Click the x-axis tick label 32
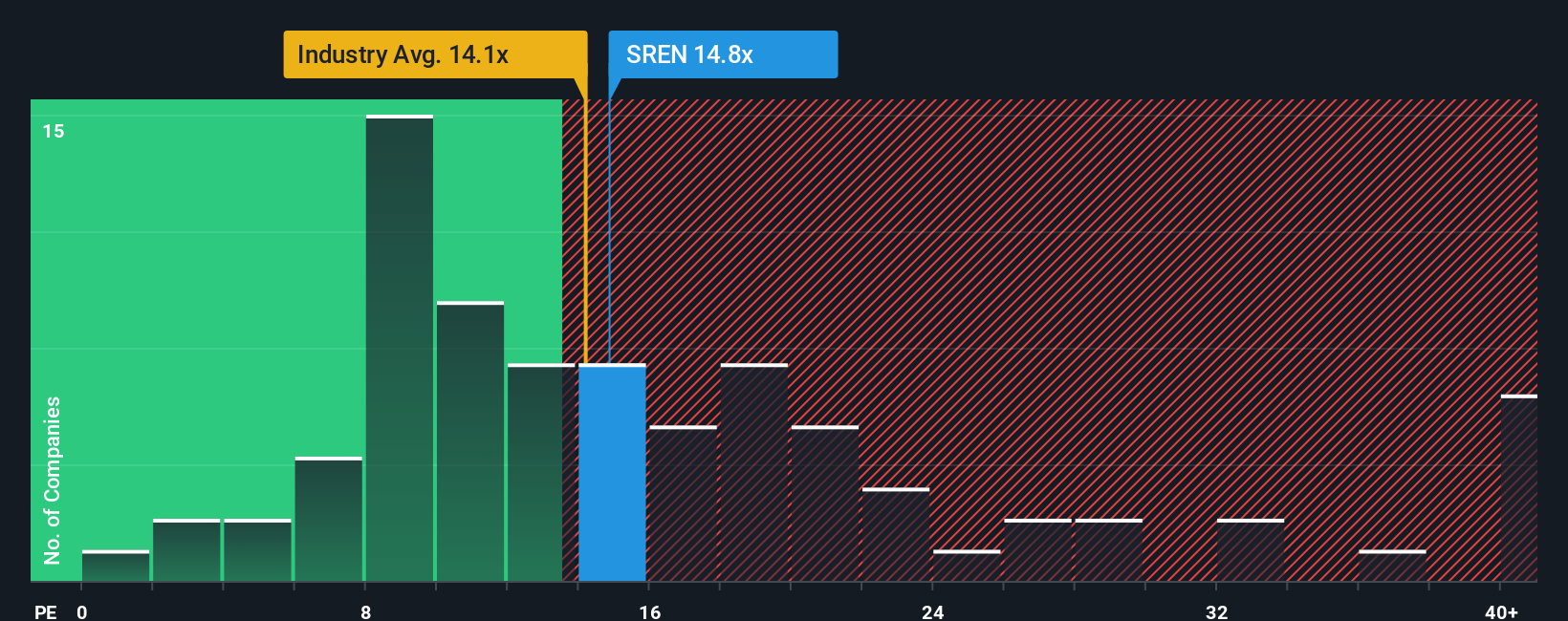The height and width of the screenshot is (621, 1568). click(1216, 611)
